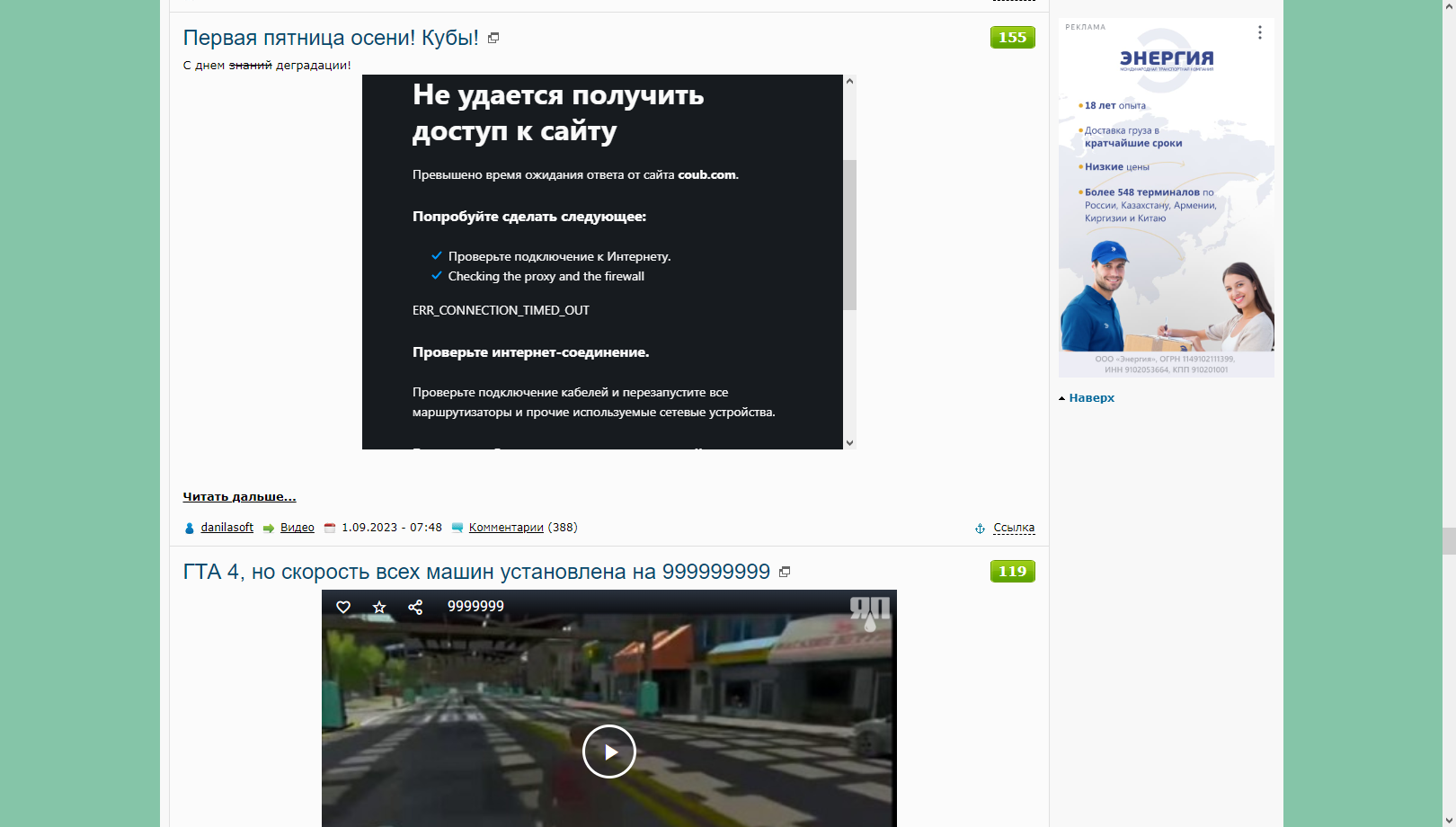Open the Видео category link
Screen dimensions: 1456x827
[297, 528]
